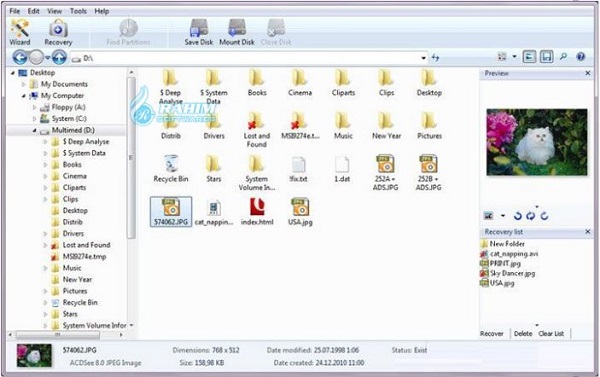Image resolution: width=600 pixels, height=377 pixels.
Task: Select the index.html file
Action: tap(257, 212)
